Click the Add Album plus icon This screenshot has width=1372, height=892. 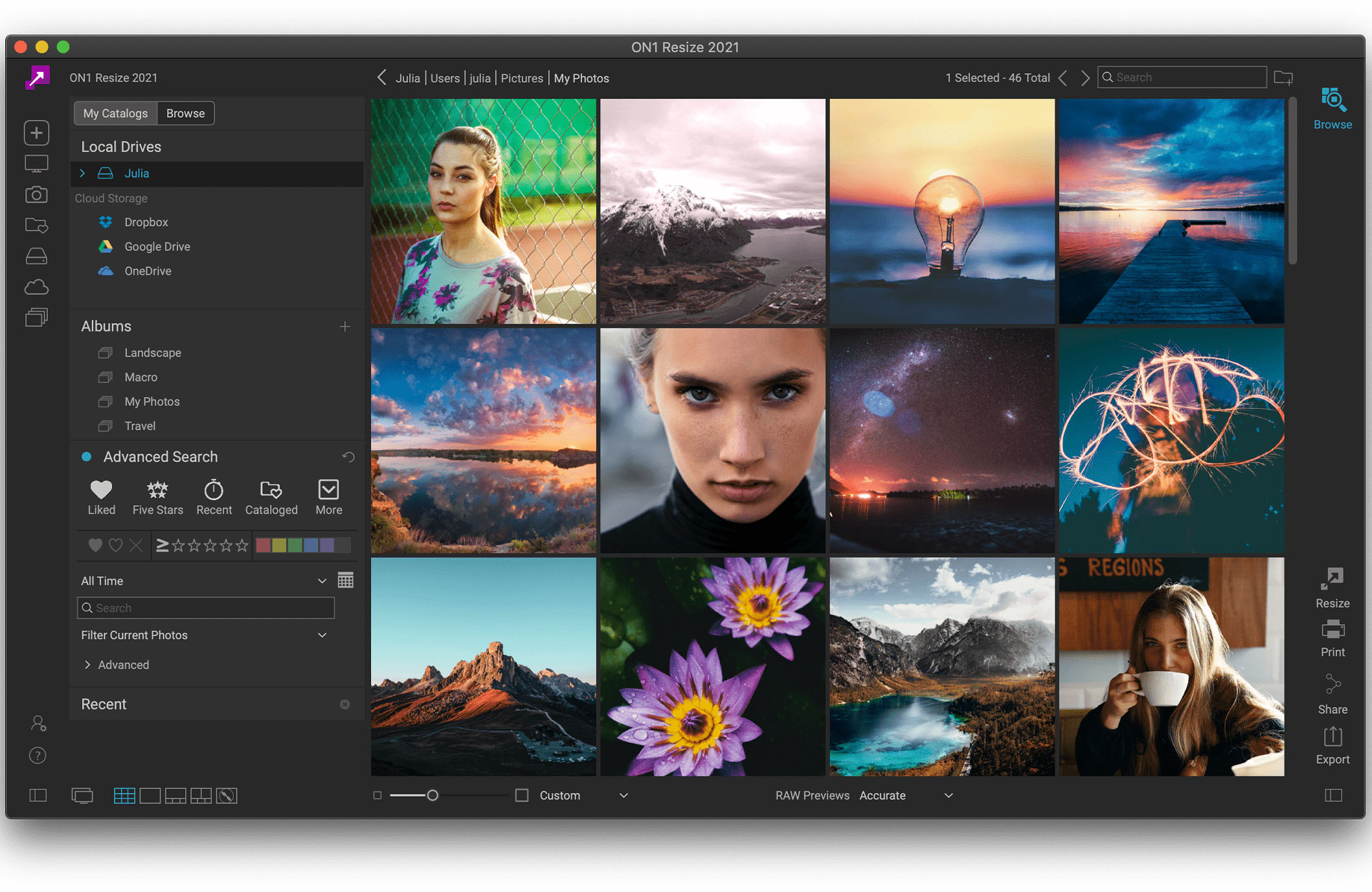click(345, 325)
